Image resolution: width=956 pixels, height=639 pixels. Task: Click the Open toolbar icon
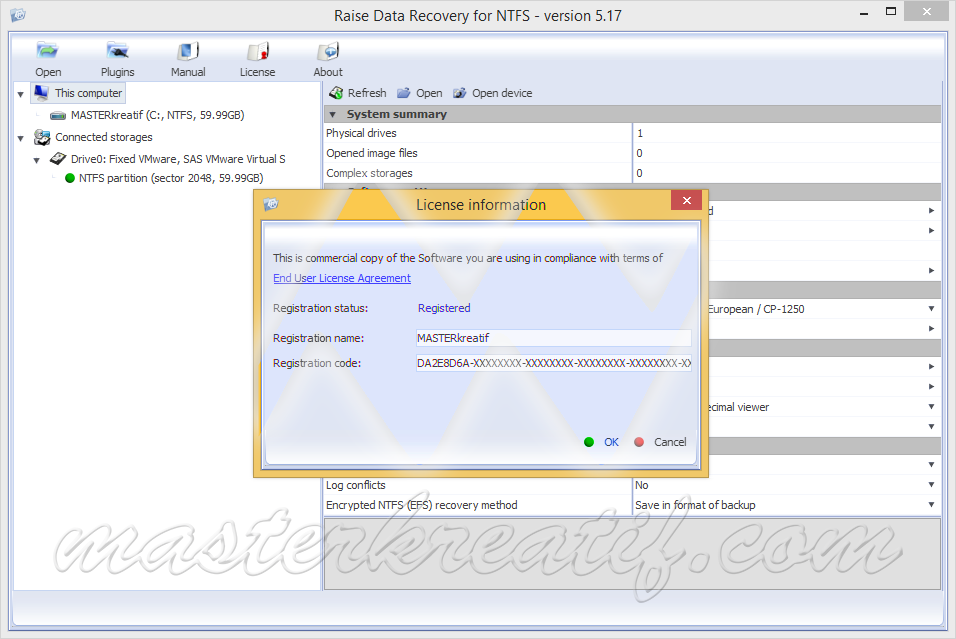[x=48, y=51]
